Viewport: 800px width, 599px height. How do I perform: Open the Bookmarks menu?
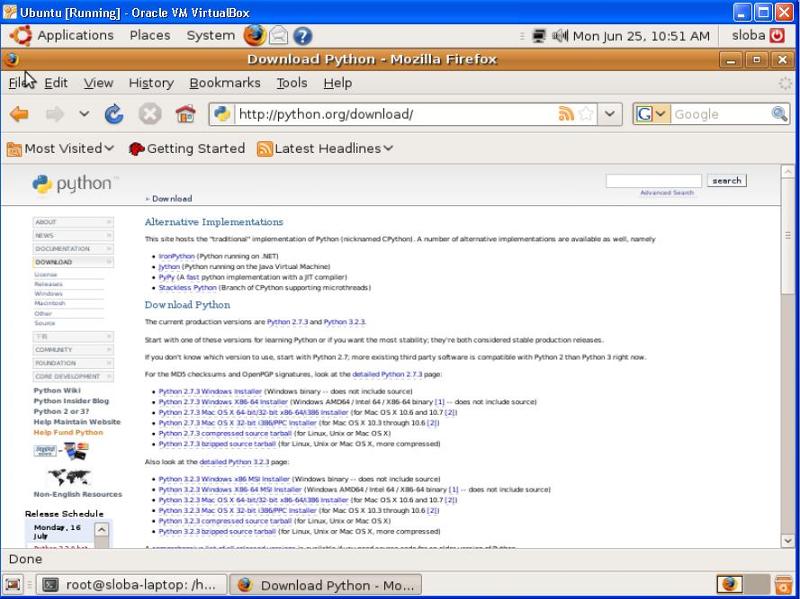coord(225,83)
